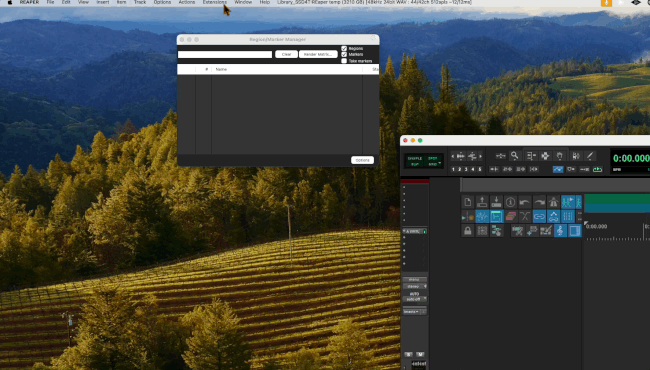The image size is (650, 370).
Task: Enable SLIP edit mode
Action: pos(415,164)
